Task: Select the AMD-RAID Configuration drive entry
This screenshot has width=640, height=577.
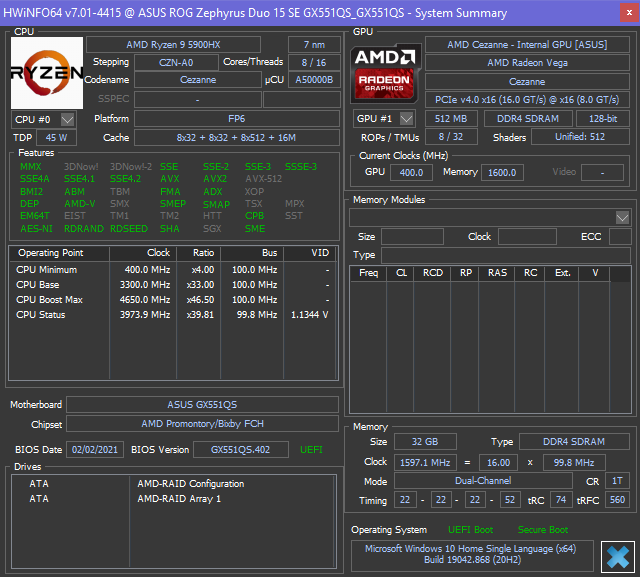Action: 173,484
